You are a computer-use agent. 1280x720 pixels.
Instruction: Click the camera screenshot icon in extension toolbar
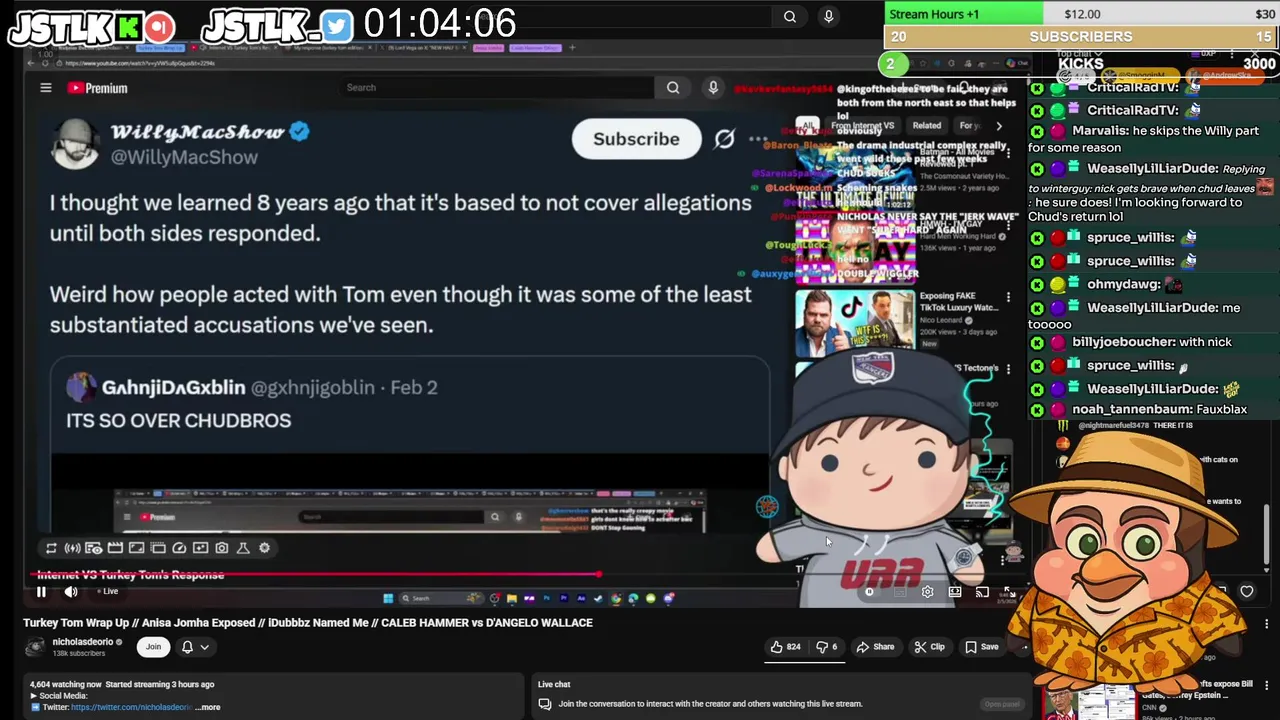point(221,548)
